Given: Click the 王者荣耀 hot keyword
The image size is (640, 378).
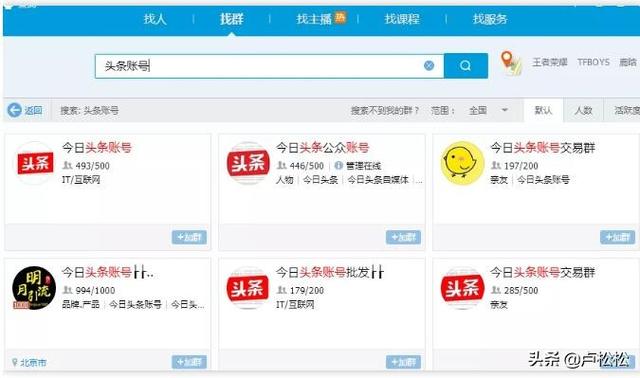Looking at the screenshot, I should [x=549, y=62].
